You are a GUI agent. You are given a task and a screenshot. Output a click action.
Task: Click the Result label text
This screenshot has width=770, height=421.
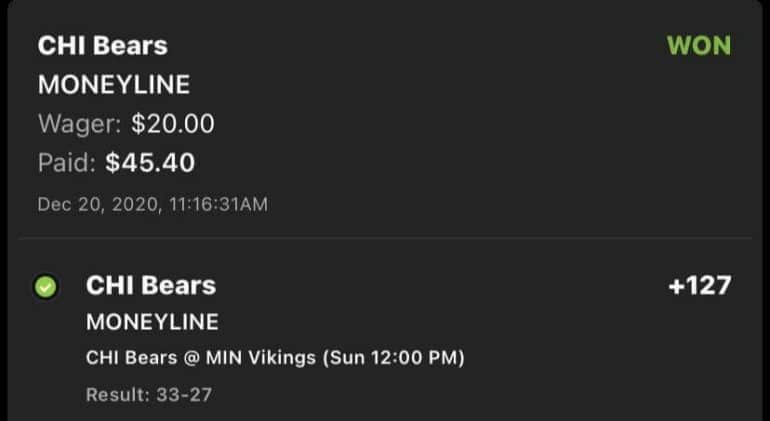click(116, 395)
